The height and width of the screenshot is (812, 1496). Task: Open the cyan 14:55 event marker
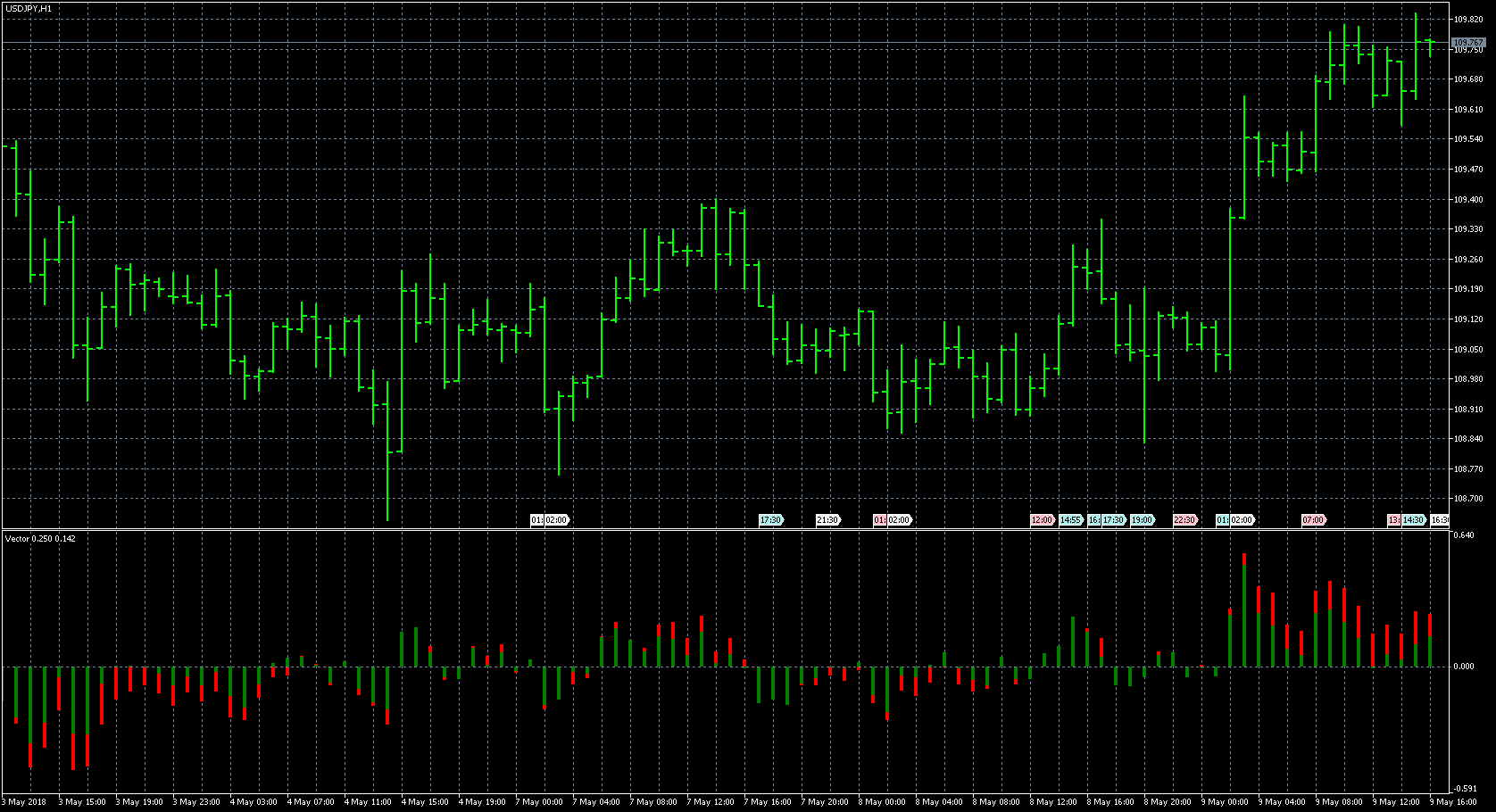click(1070, 520)
